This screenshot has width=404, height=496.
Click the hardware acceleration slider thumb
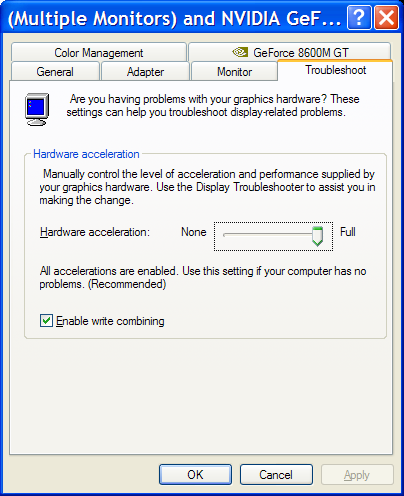point(317,236)
